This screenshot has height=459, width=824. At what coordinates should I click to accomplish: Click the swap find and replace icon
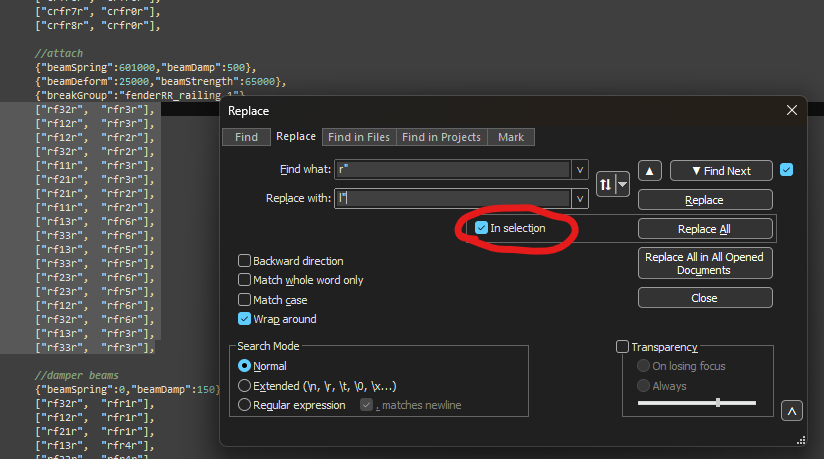pos(605,184)
